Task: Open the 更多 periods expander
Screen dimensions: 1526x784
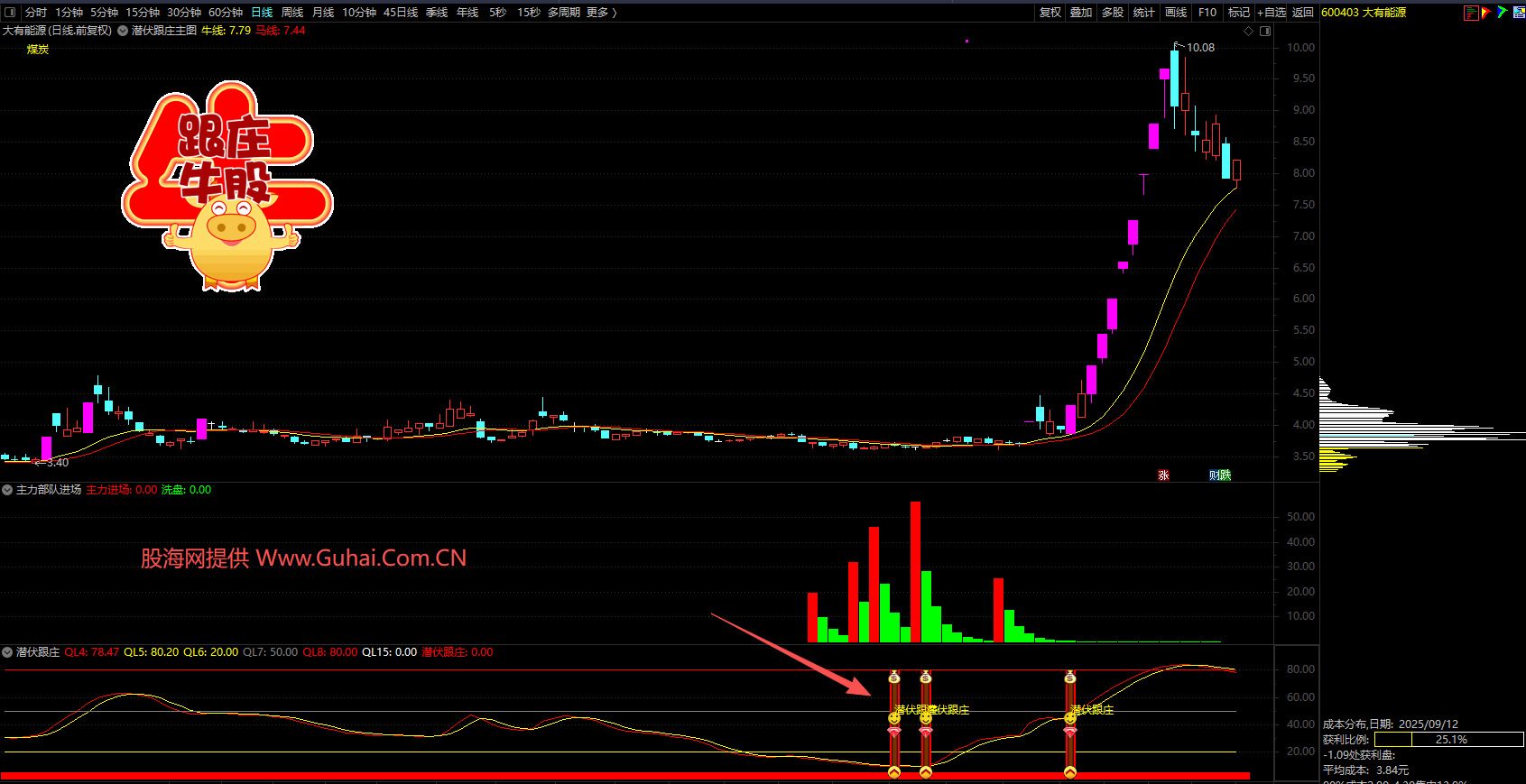Action: [601, 13]
